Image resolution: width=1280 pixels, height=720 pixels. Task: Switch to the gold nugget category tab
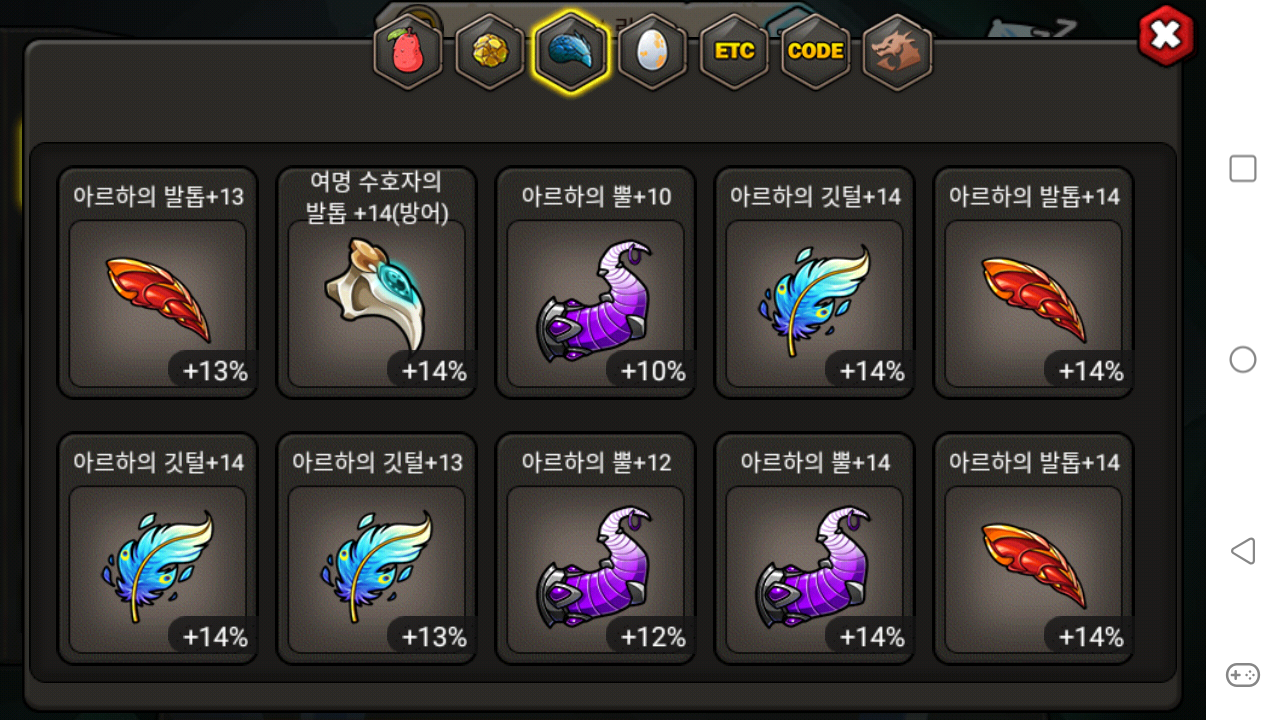click(x=489, y=51)
